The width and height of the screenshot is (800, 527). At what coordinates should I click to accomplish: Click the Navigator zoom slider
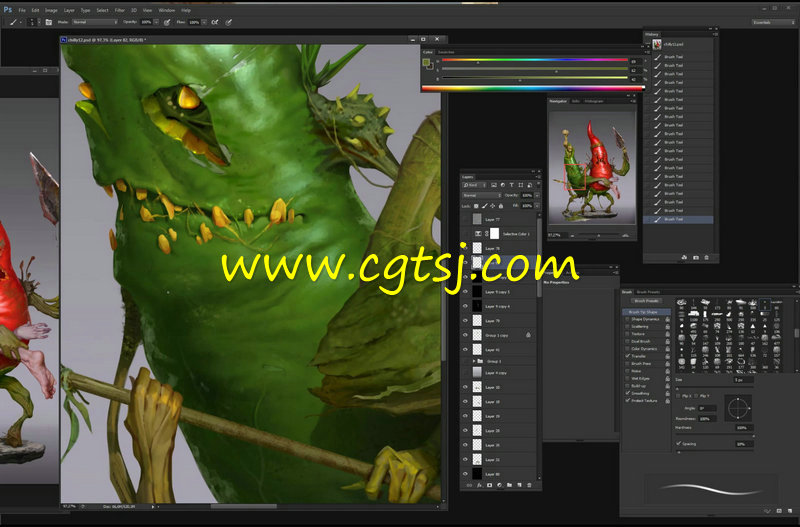point(598,235)
